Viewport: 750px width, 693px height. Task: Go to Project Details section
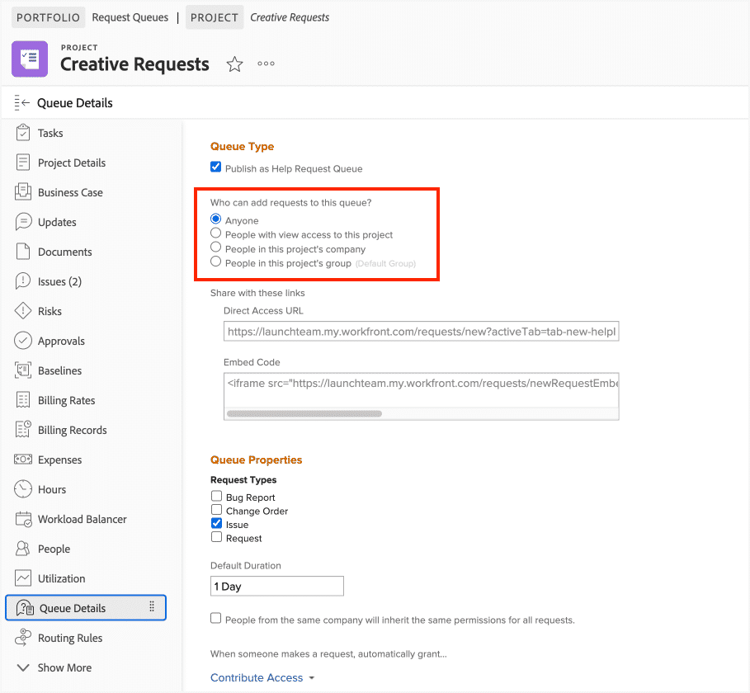[x=71, y=163]
